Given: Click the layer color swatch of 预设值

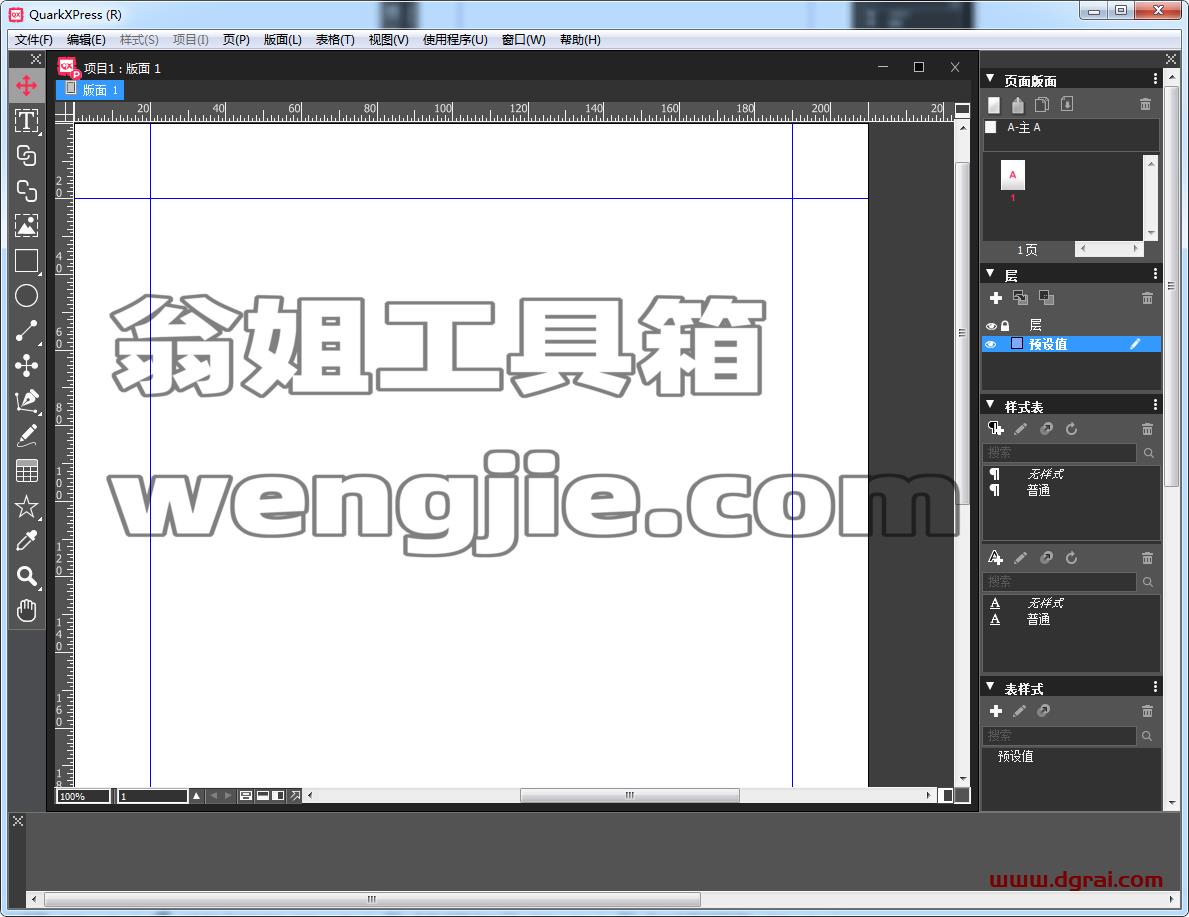Looking at the screenshot, I should pos(1016,344).
